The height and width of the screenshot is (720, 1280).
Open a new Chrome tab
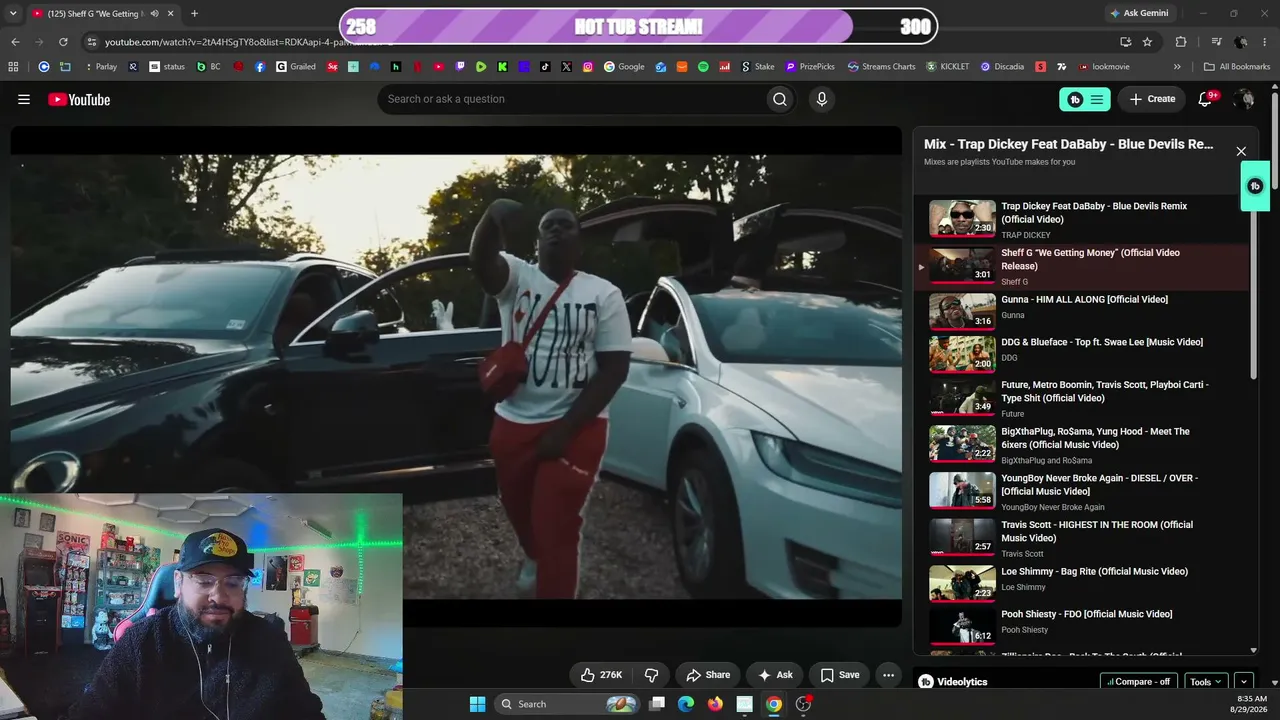(x=194, y=14)
